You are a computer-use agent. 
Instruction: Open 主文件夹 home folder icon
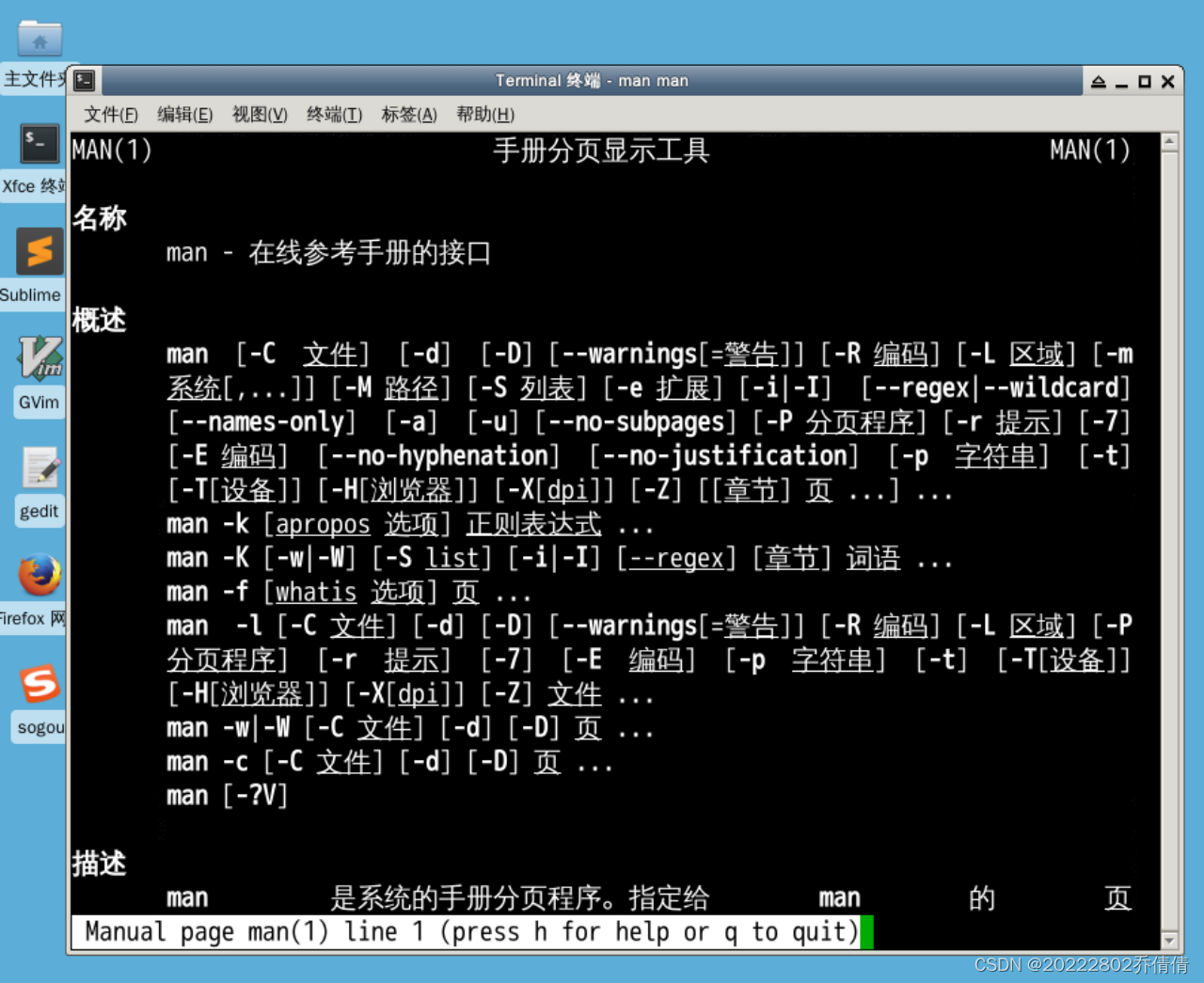pos(38,38)
